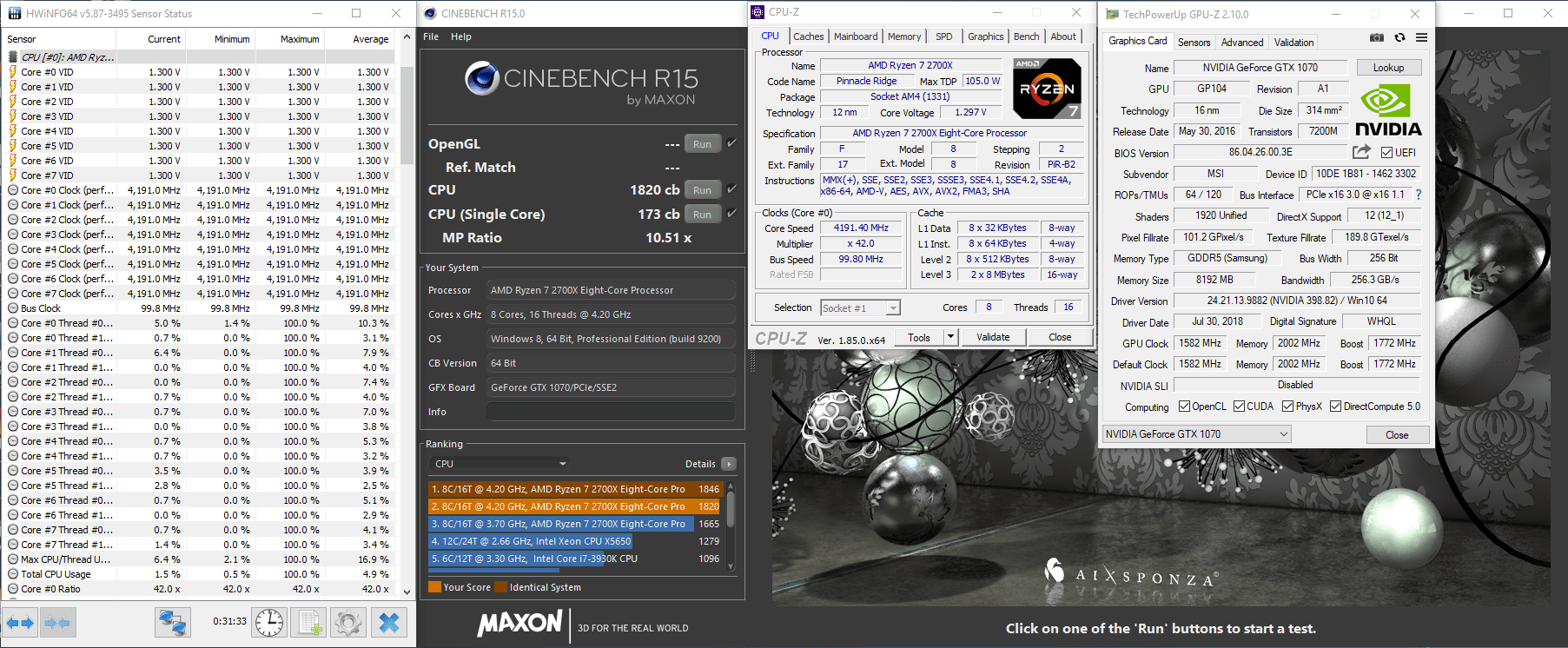Toggle DirectCompute 5.0 checkbox in GPU-Z
The width and height of the screenshot is (1568, 648).
point(1336,407)
